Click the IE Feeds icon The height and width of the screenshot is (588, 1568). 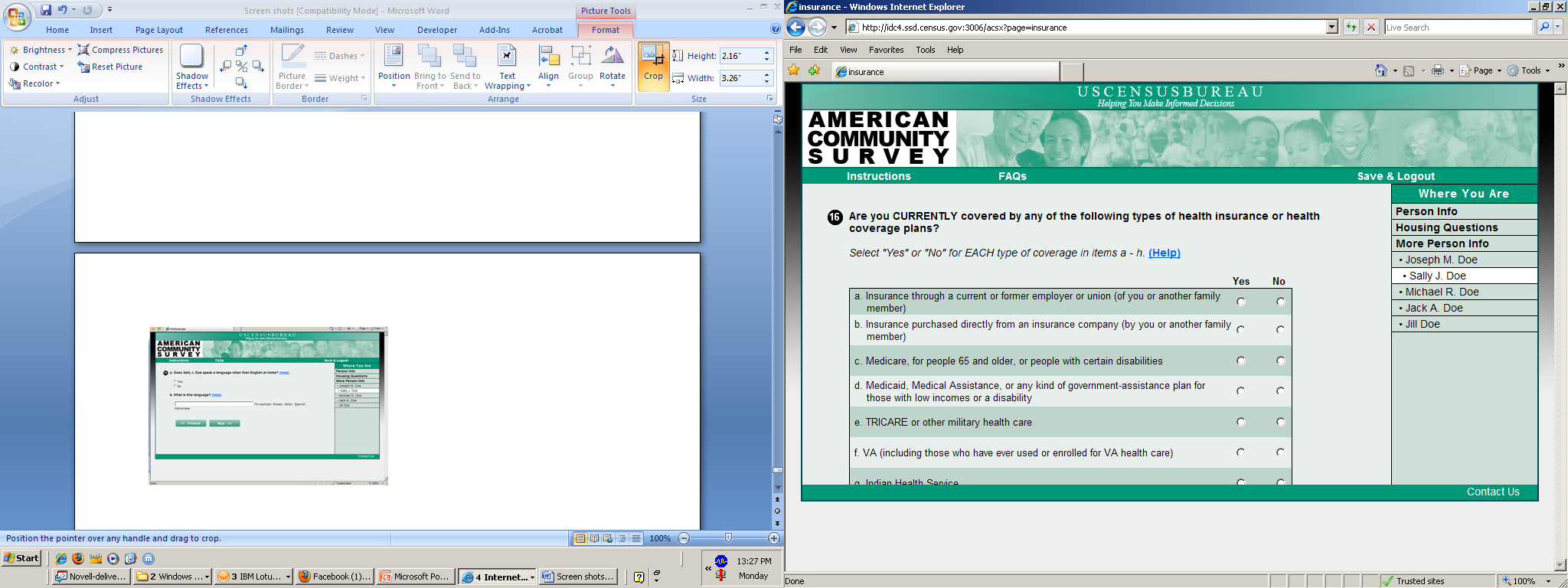[1409, 70]
